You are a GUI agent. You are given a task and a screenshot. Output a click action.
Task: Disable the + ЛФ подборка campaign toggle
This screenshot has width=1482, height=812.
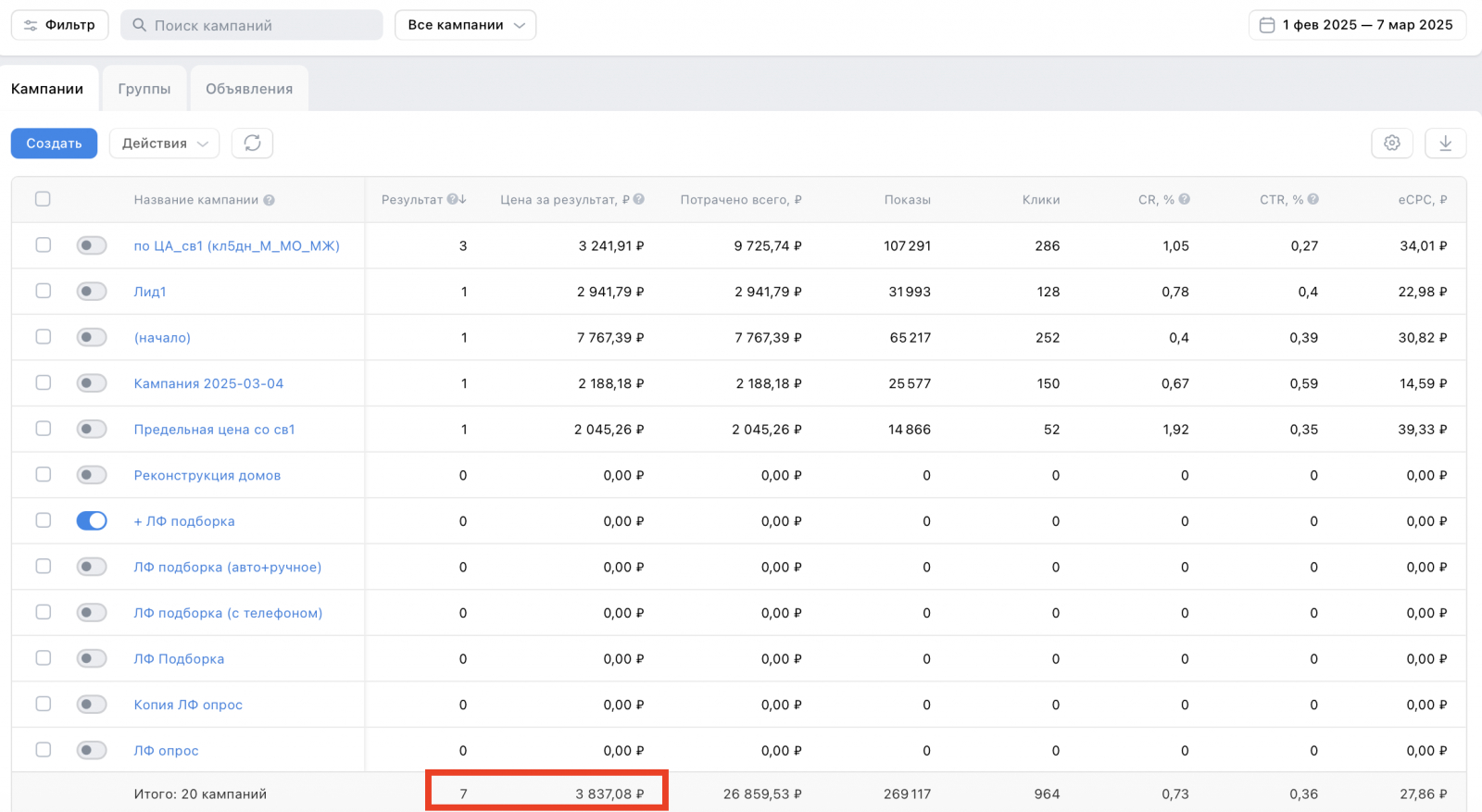tap(92, 521)
